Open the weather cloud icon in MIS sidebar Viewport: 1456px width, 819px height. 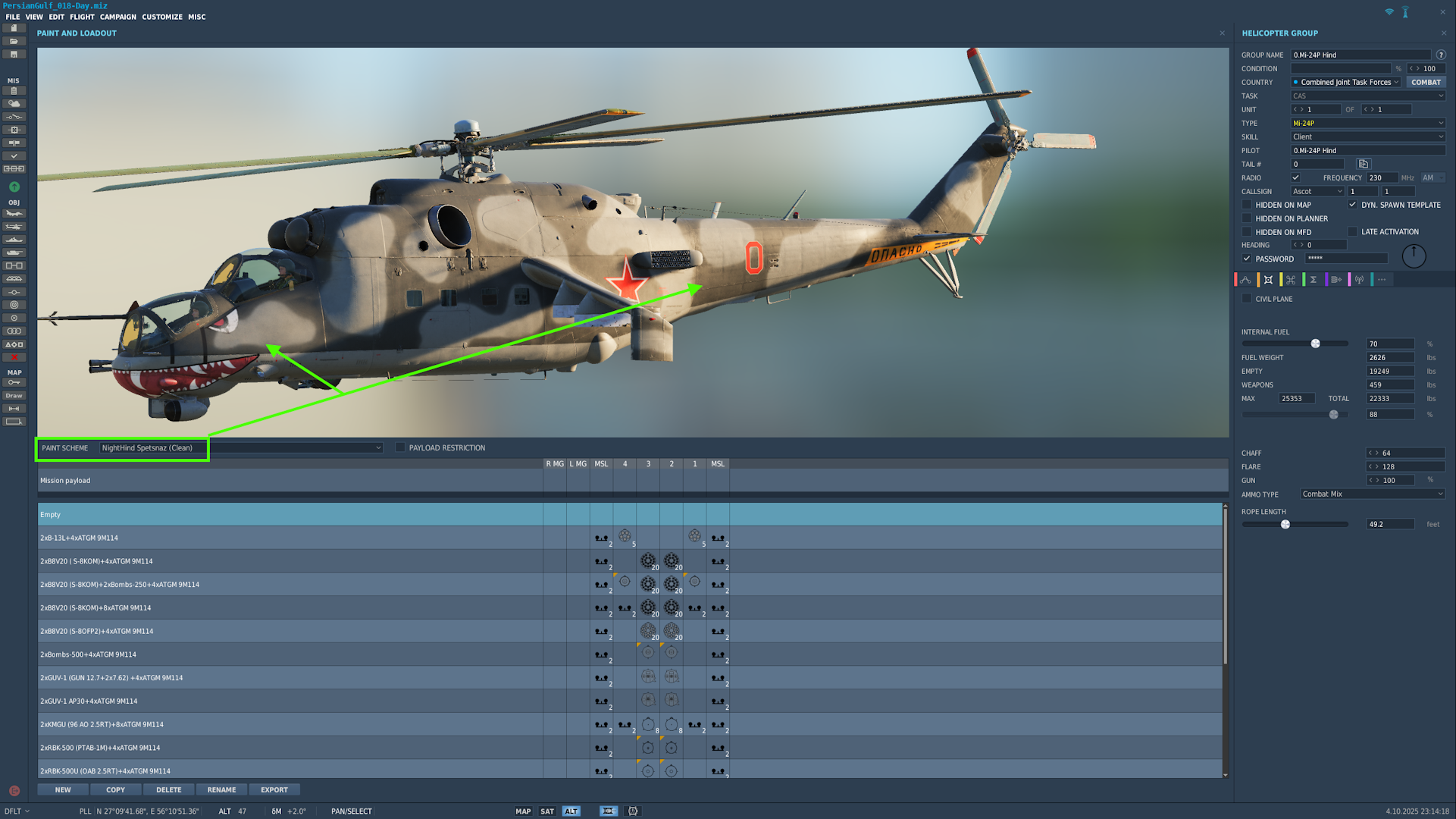pos(14,104)
